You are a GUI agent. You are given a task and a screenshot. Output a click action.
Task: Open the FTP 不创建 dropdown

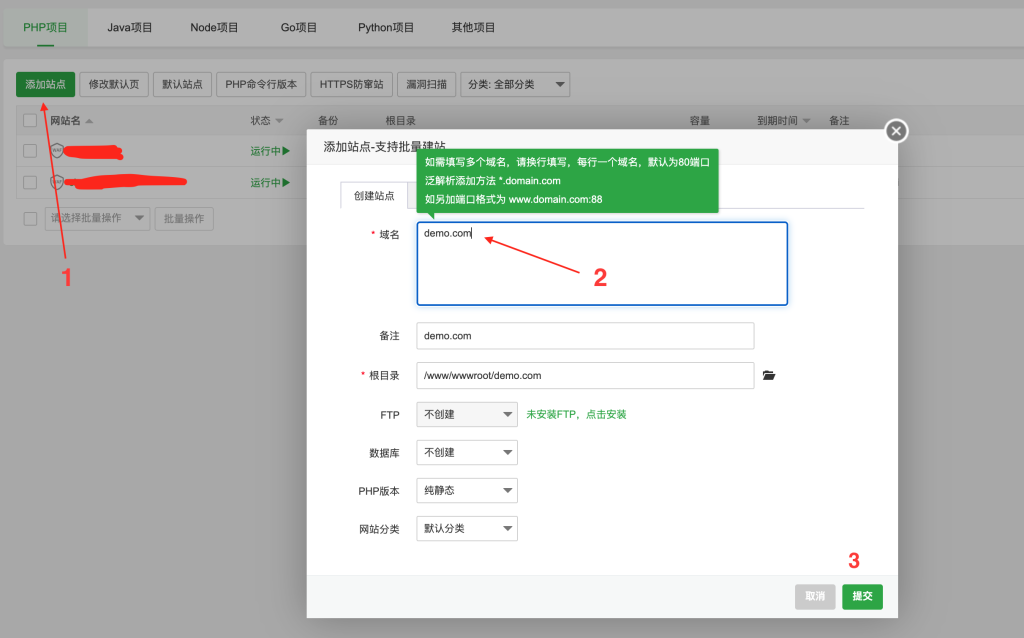point(467,414)
